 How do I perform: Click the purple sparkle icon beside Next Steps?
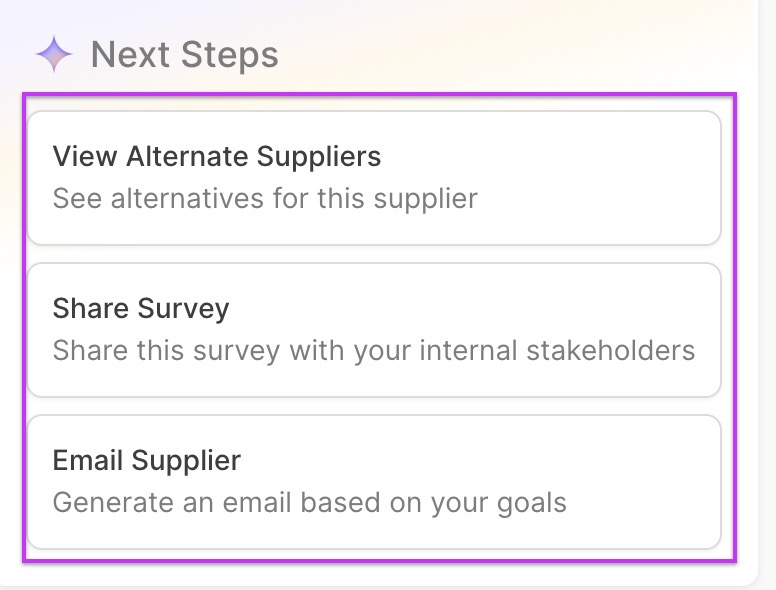(53, 54)
